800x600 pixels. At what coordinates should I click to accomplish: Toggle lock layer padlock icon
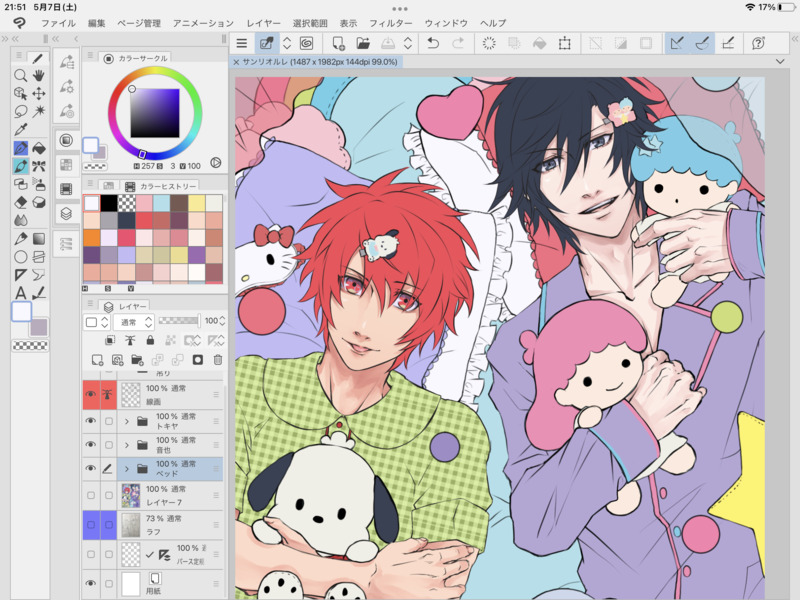[x=150, y=340]
